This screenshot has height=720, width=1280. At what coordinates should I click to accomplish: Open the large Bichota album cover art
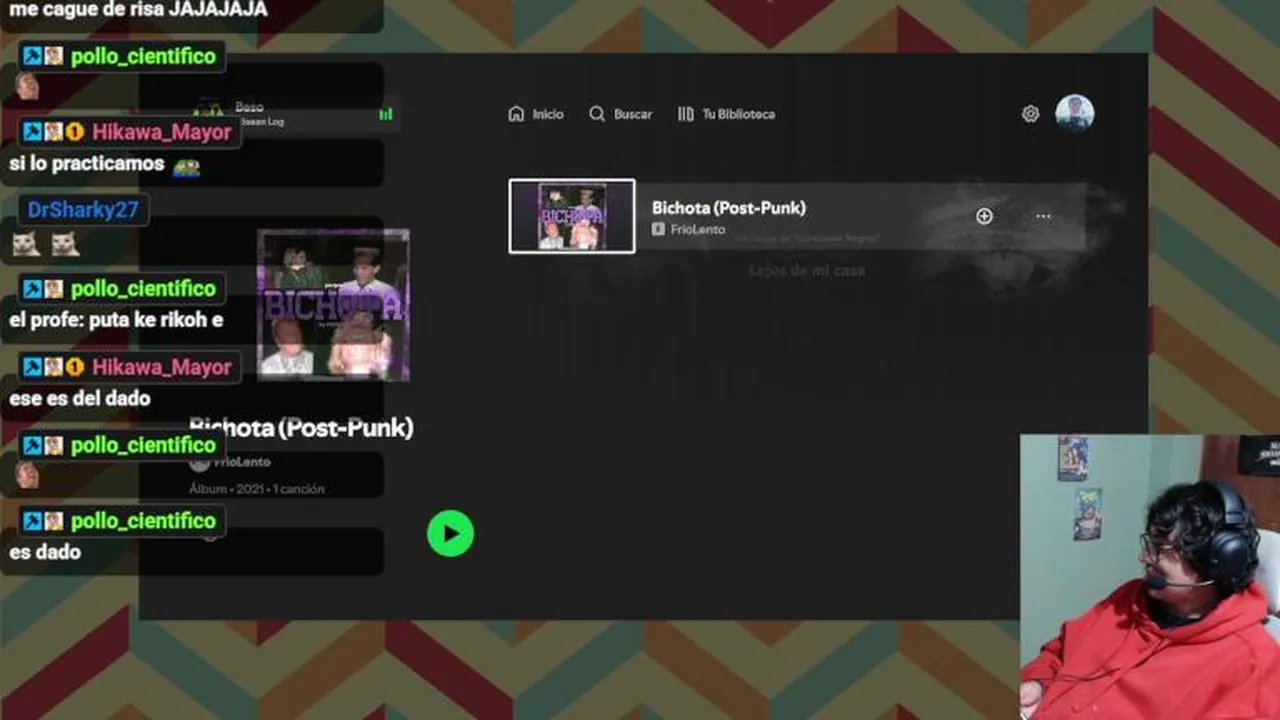pos(333,305)
